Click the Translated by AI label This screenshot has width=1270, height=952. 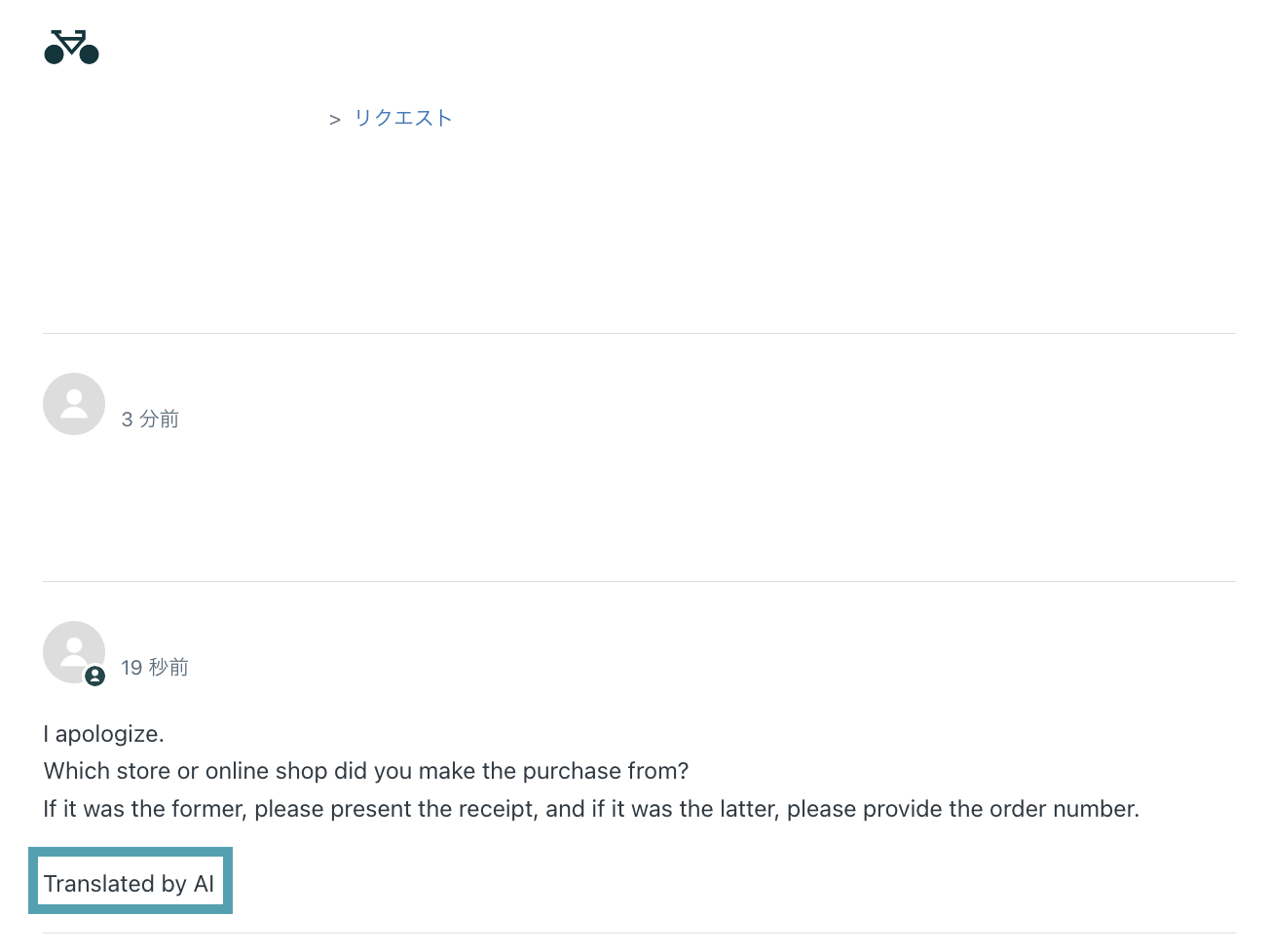click(x=130, y=883)
